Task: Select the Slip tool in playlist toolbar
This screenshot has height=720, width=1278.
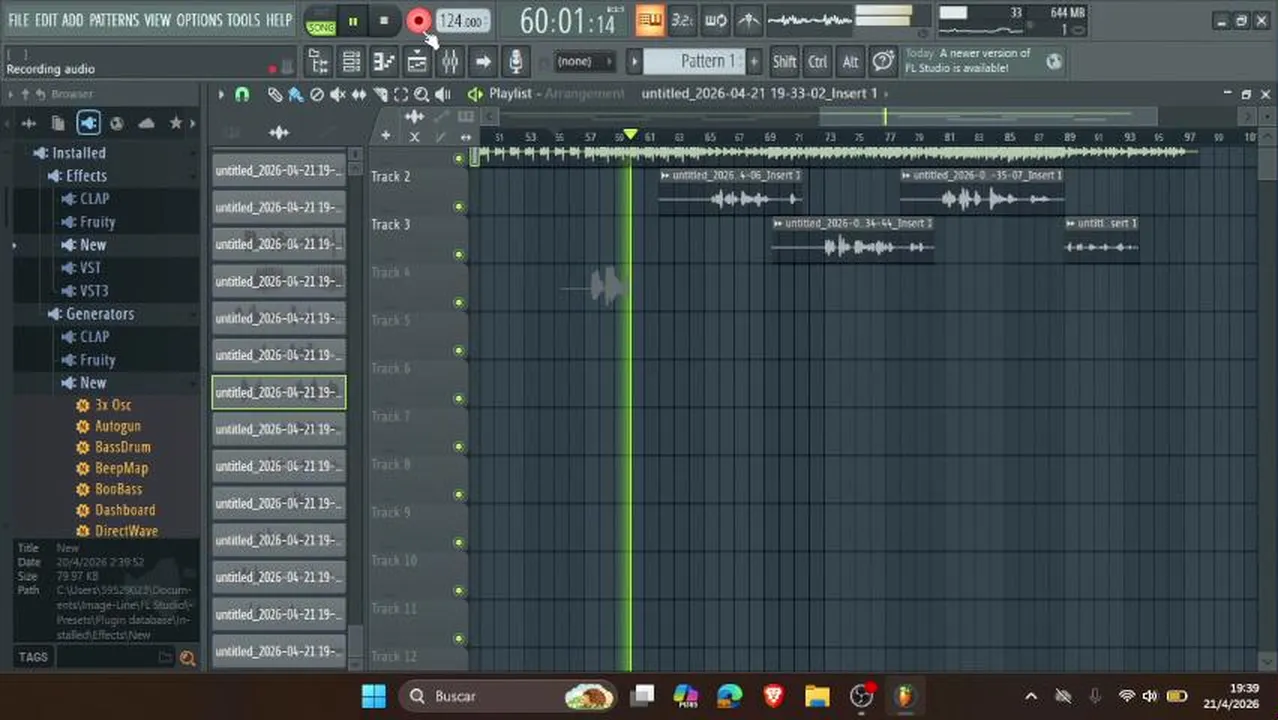Action: coord(359,94)
